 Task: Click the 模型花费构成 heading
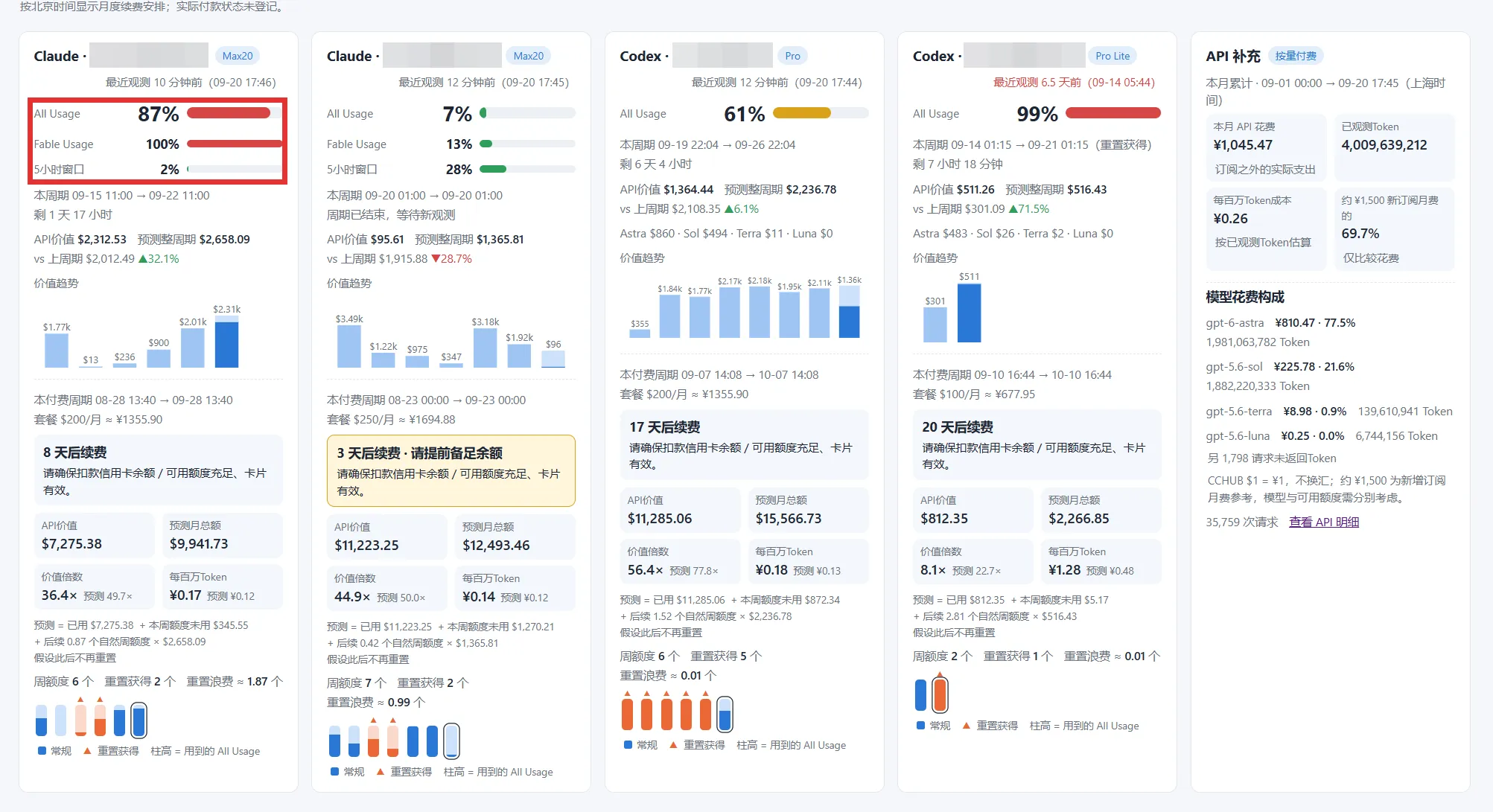[x=1245, y=297]
